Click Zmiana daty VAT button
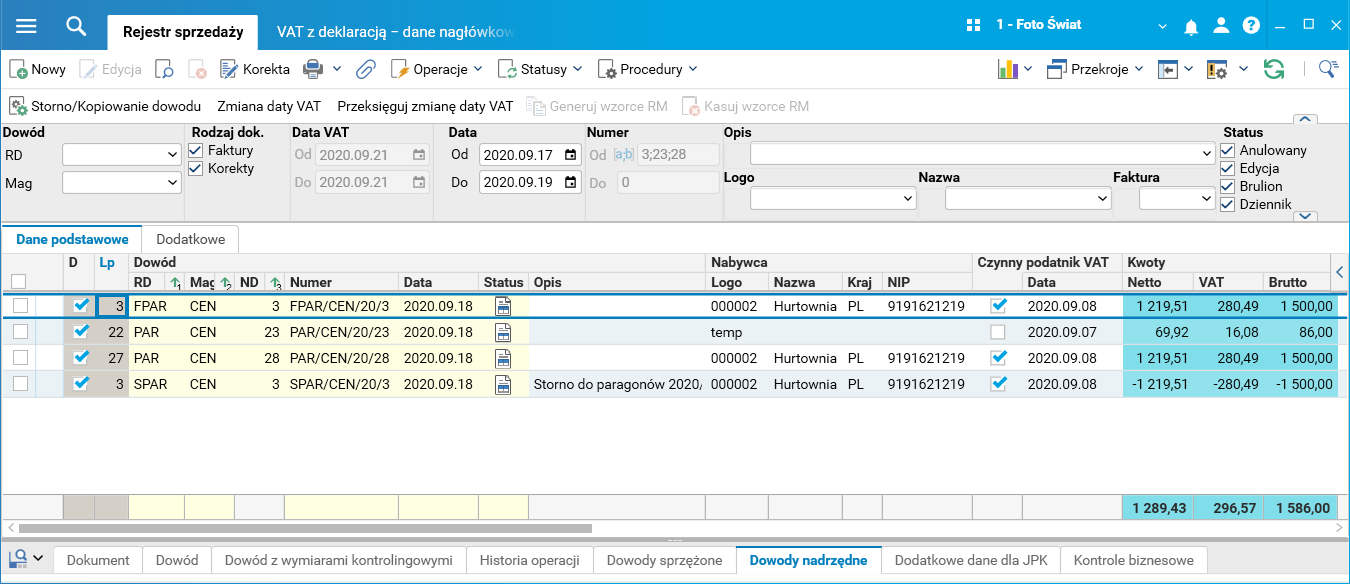1350x584 pixels. pos(269,106)
